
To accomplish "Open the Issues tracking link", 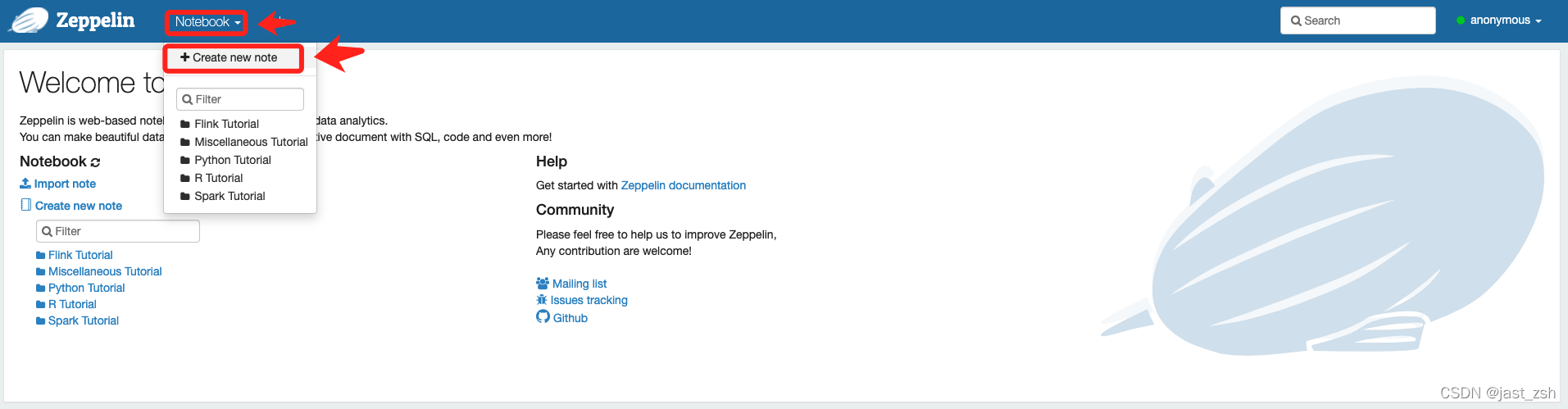I will tap(589, 300).
